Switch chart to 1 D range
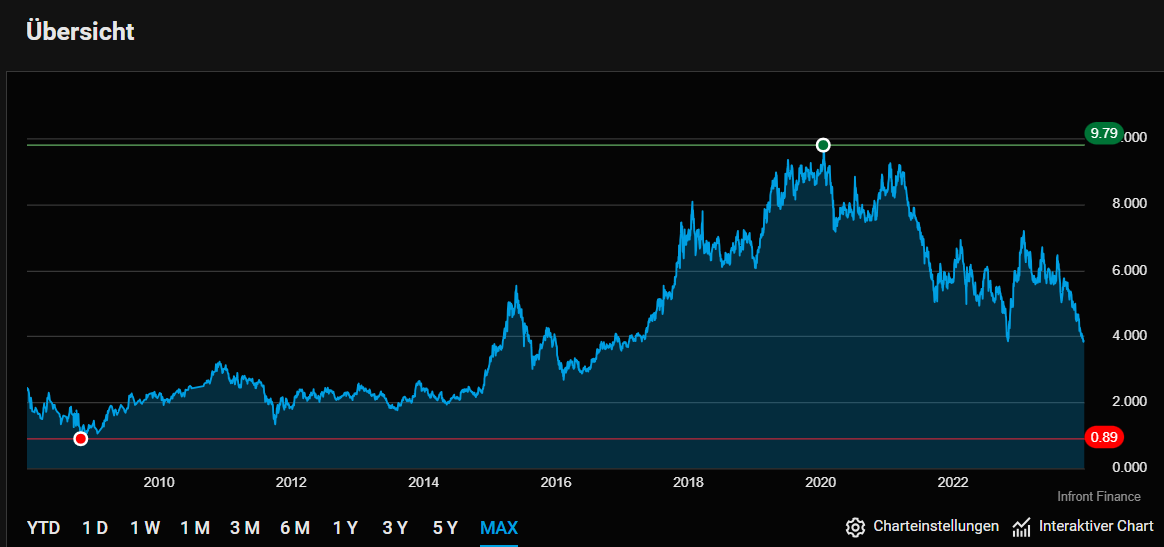This screenshot has width=1164, height=547. [x=95, y=528]
